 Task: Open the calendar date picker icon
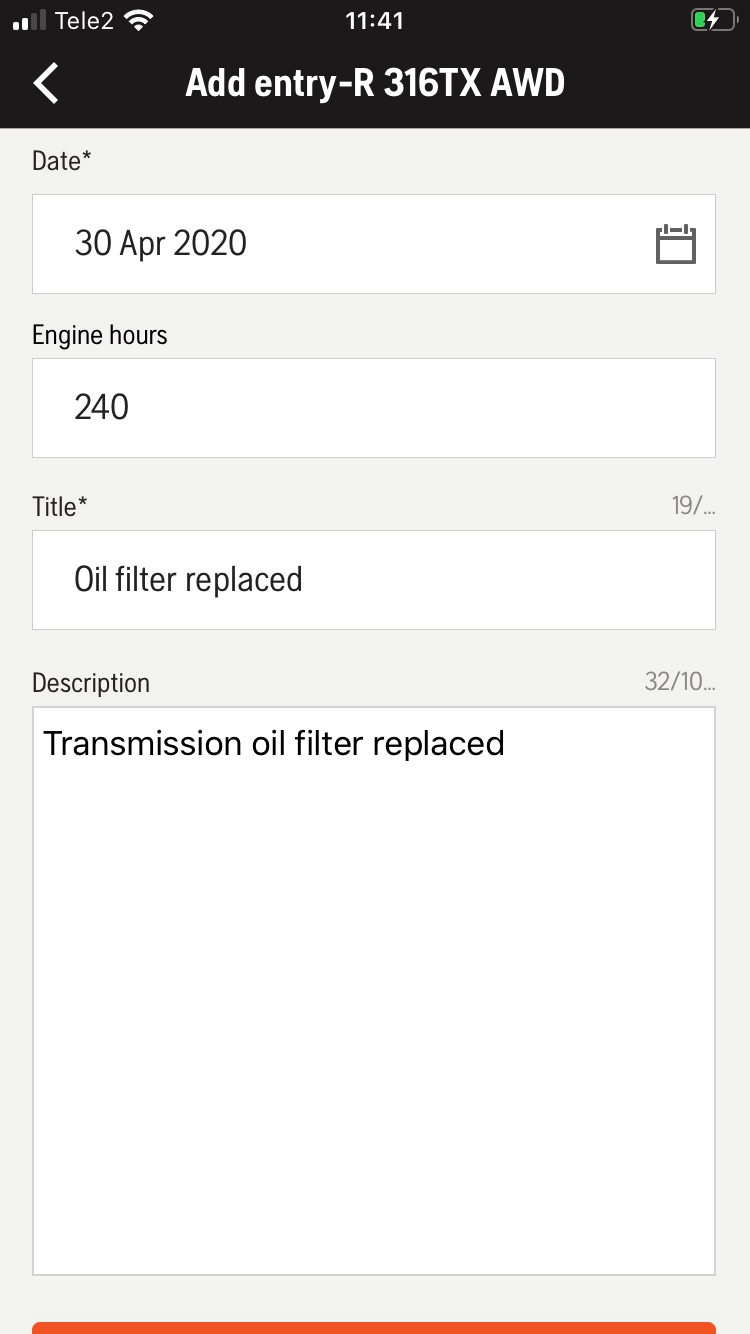point(675,244)
